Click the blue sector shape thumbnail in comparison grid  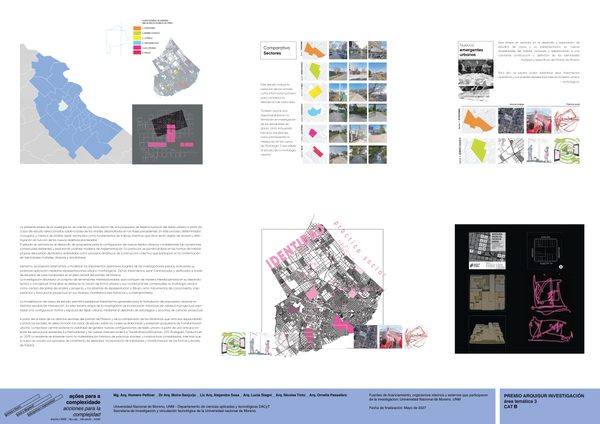[315, 113]
